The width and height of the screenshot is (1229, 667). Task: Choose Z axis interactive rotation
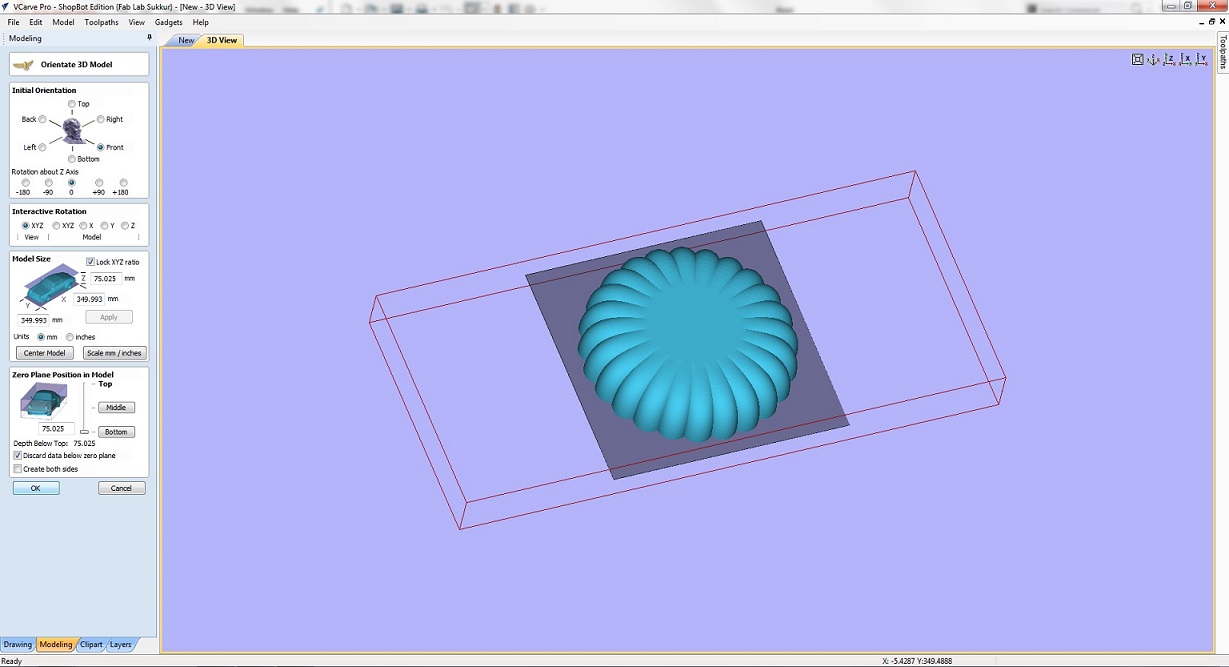124,226
